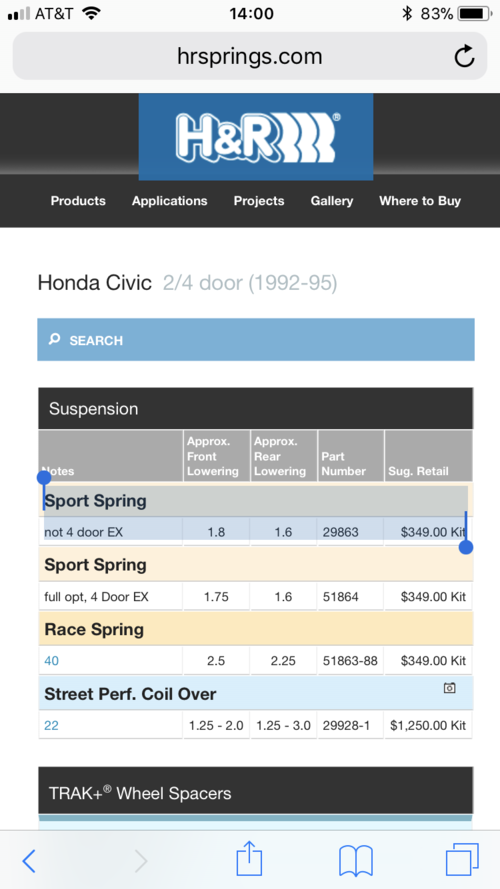Open footnote link 40 for Race Spring
Screen dimensions: 500x889
52,661
